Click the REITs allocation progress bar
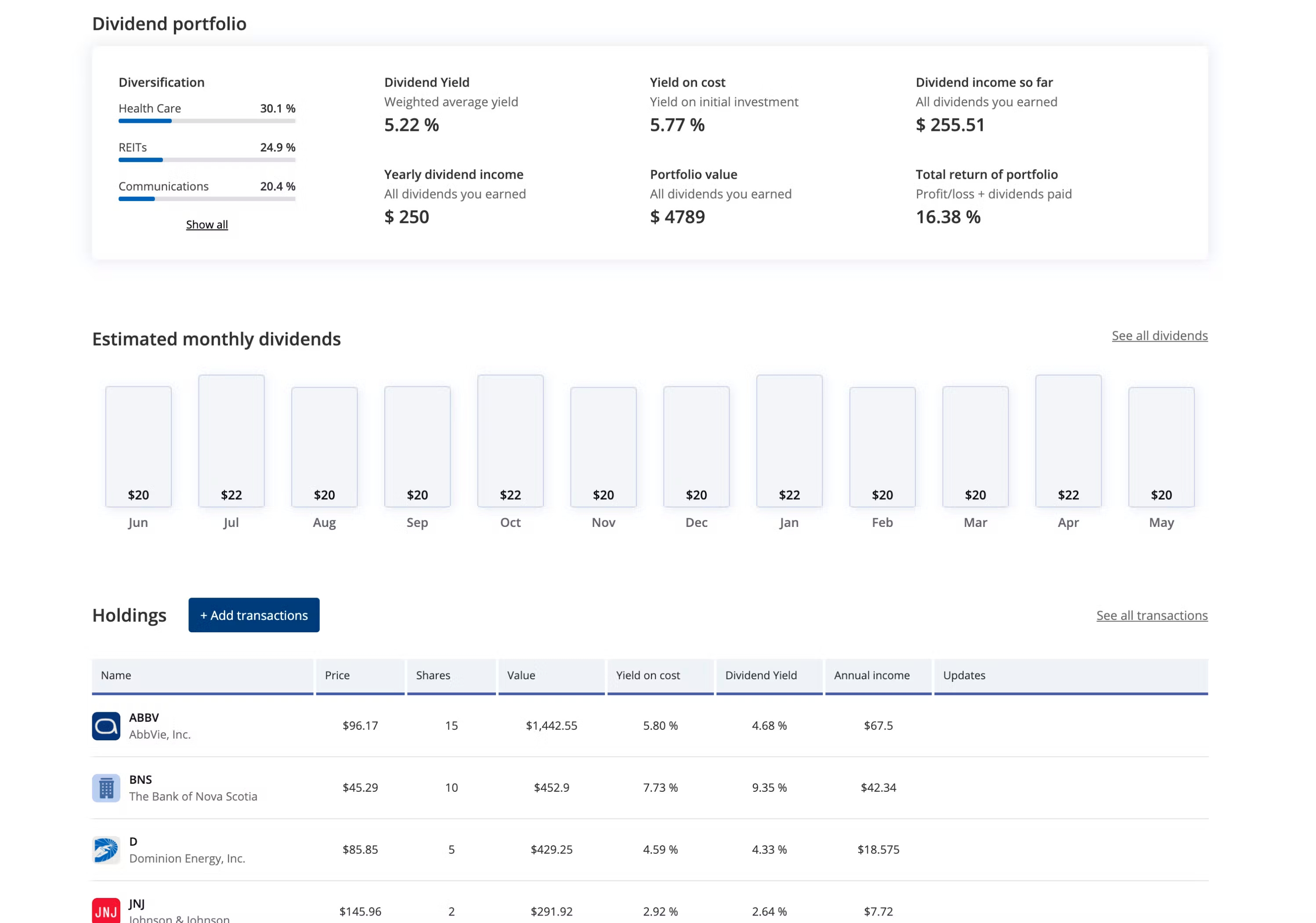 click(x=207, y=160)
